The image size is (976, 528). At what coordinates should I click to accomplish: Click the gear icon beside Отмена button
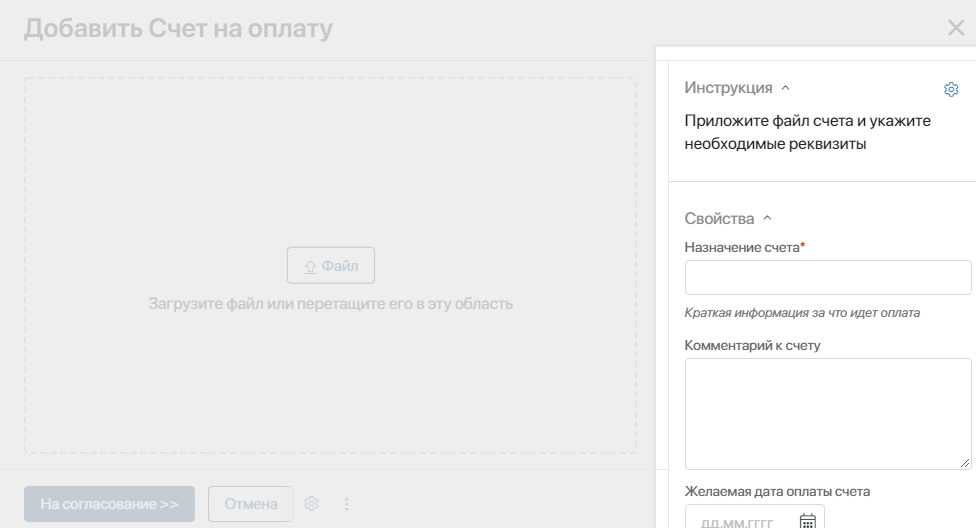click(x=311, y=504)
